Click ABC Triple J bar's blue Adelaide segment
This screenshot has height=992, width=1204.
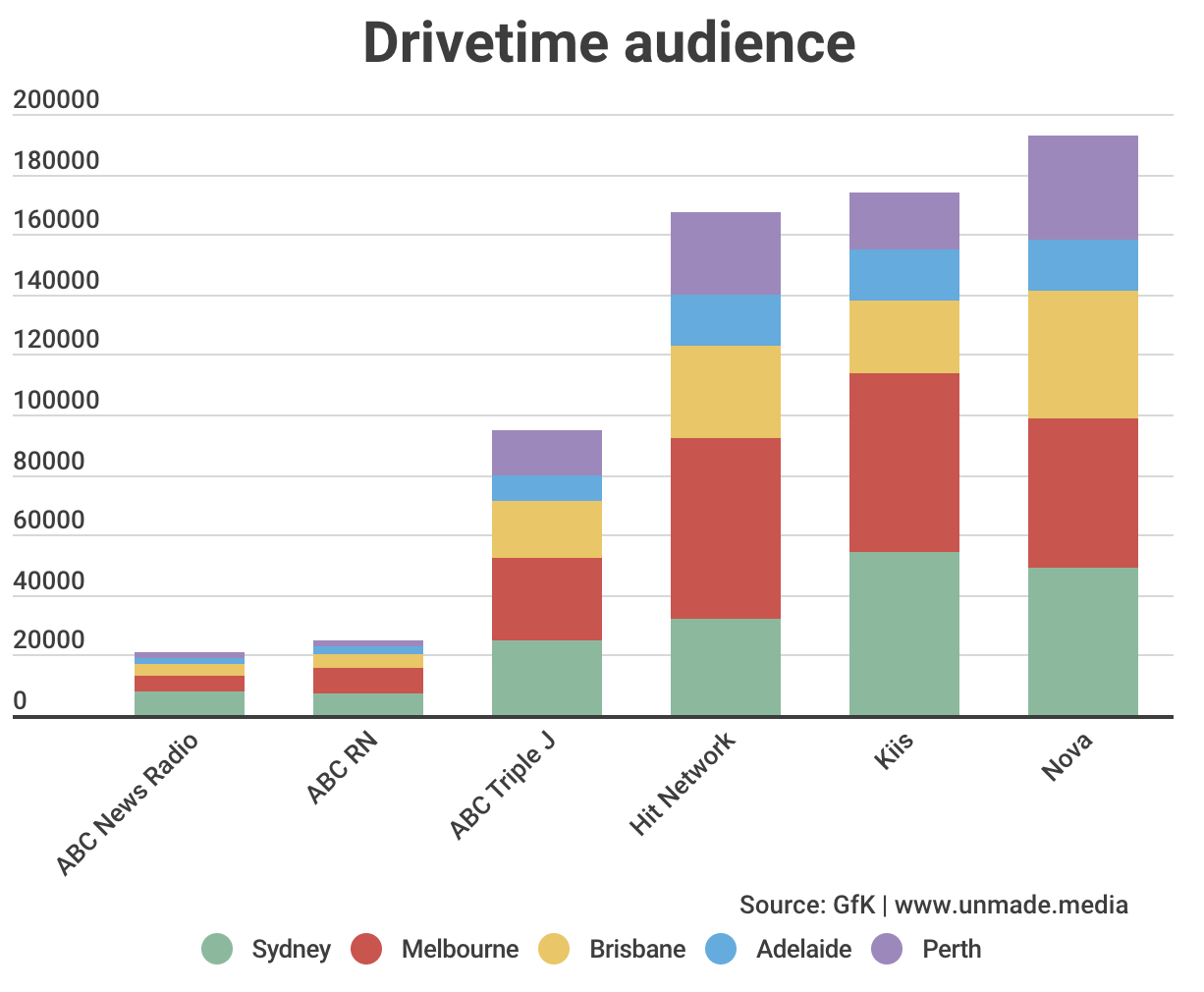point(547,488)
